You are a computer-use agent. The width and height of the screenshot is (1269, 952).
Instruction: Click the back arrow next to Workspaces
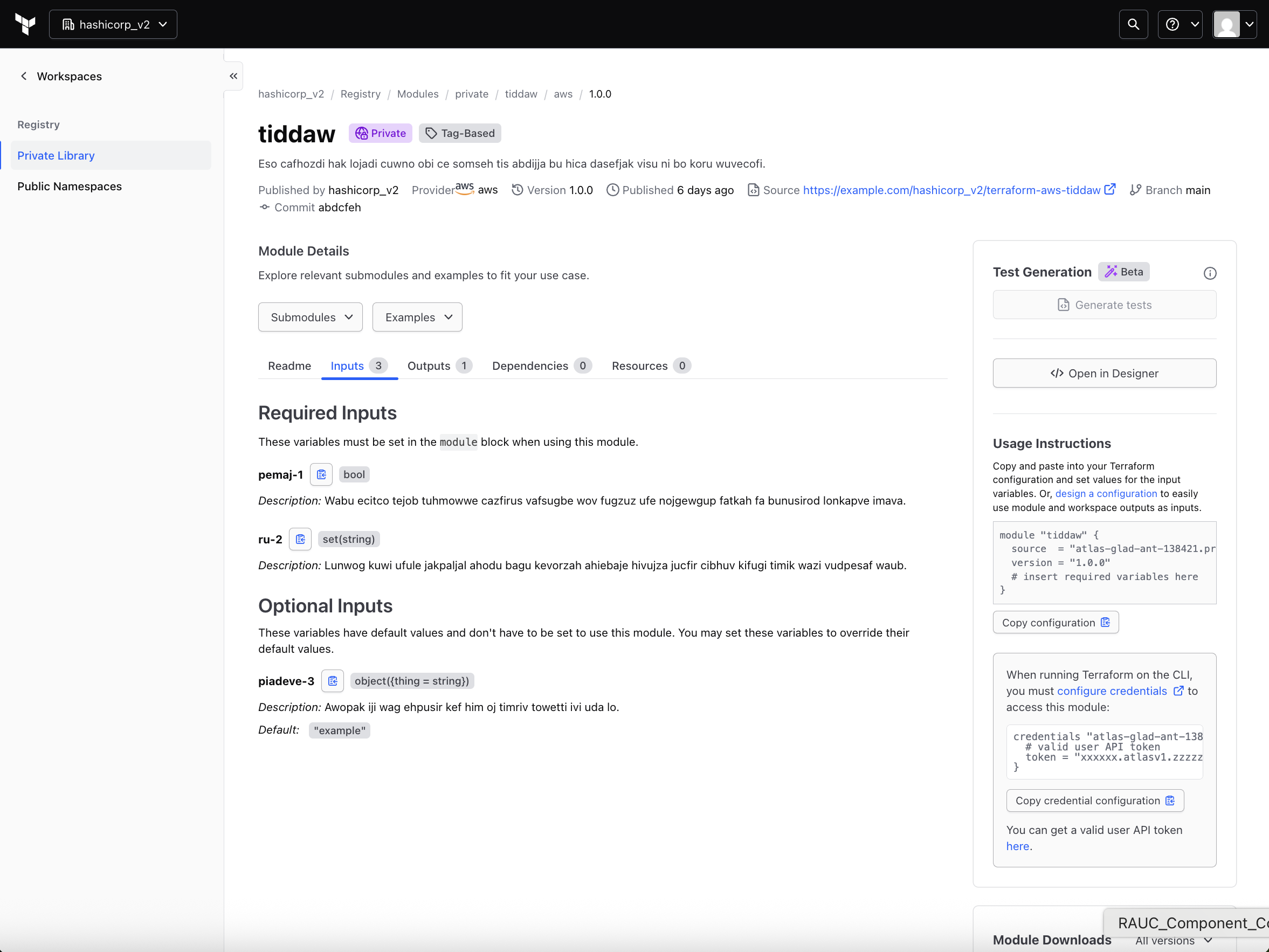24,76
